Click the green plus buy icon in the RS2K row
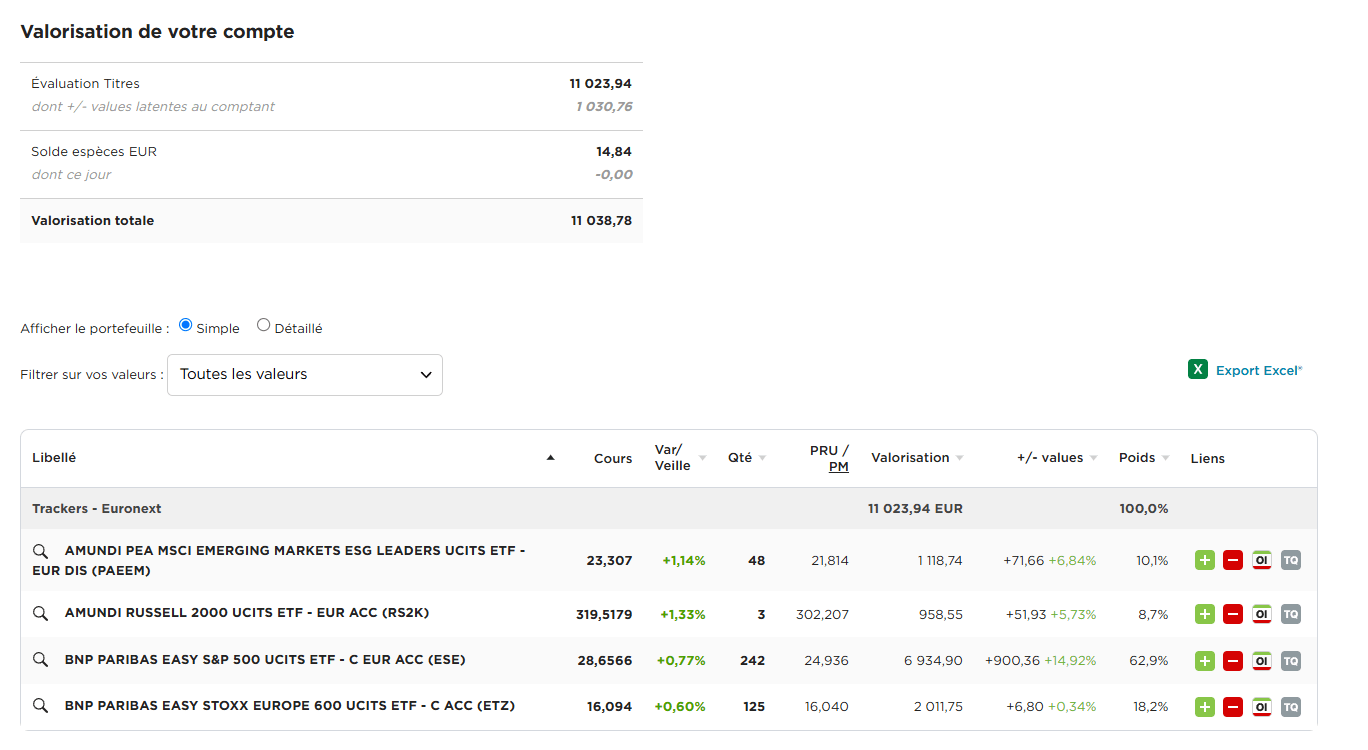This screenshot has height=750, width=1368. (x=1205, y=614)
